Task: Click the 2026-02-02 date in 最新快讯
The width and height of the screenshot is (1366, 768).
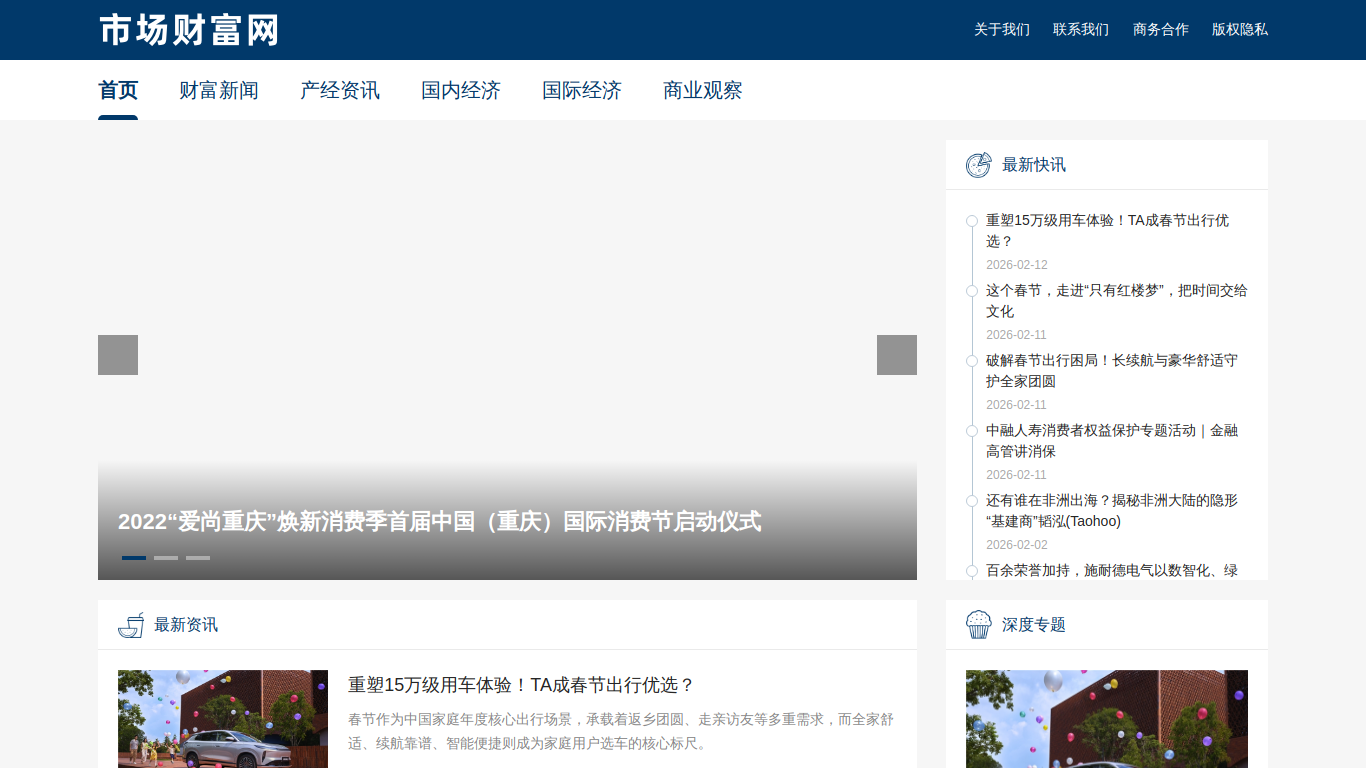Action: click(1017, 545)
